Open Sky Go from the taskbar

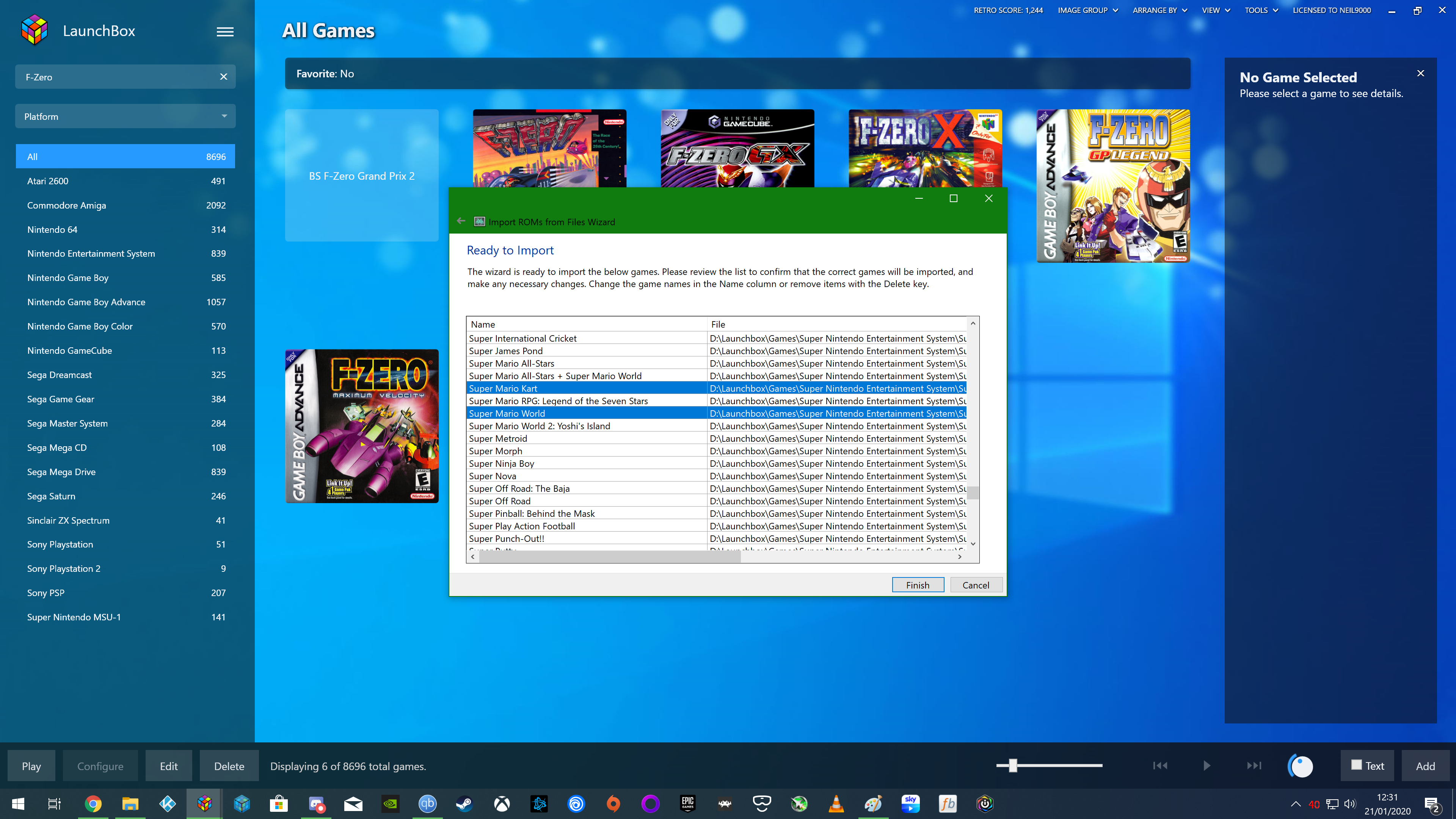click(x=910, y=803)
